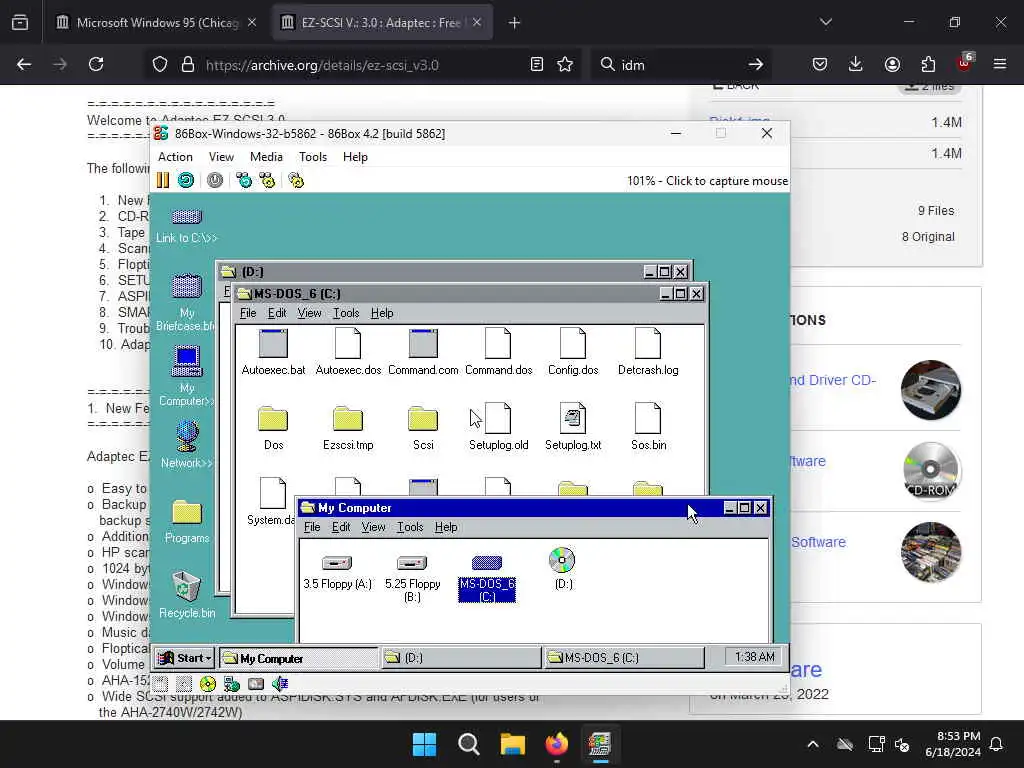Select Network desktop shortcut icon
1024x768 pixels.
tap(187, 445)
